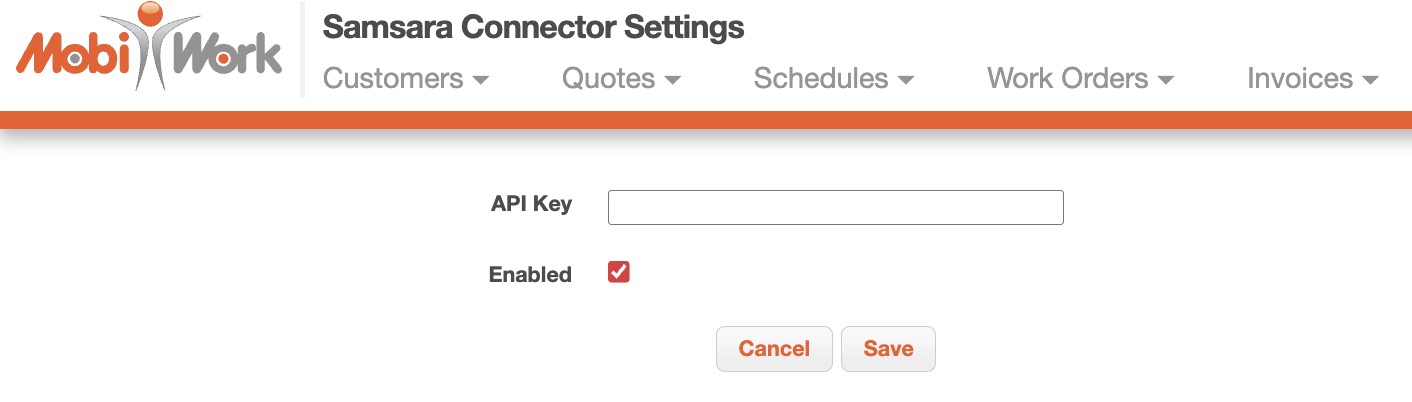Click the Invoices dropdown caret

pos(1371,80)
